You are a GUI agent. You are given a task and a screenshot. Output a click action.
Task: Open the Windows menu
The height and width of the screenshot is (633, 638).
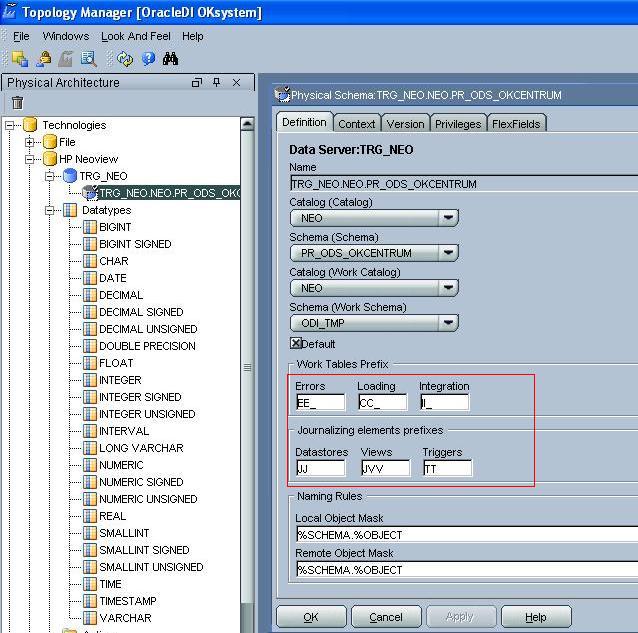pos(66,36)
